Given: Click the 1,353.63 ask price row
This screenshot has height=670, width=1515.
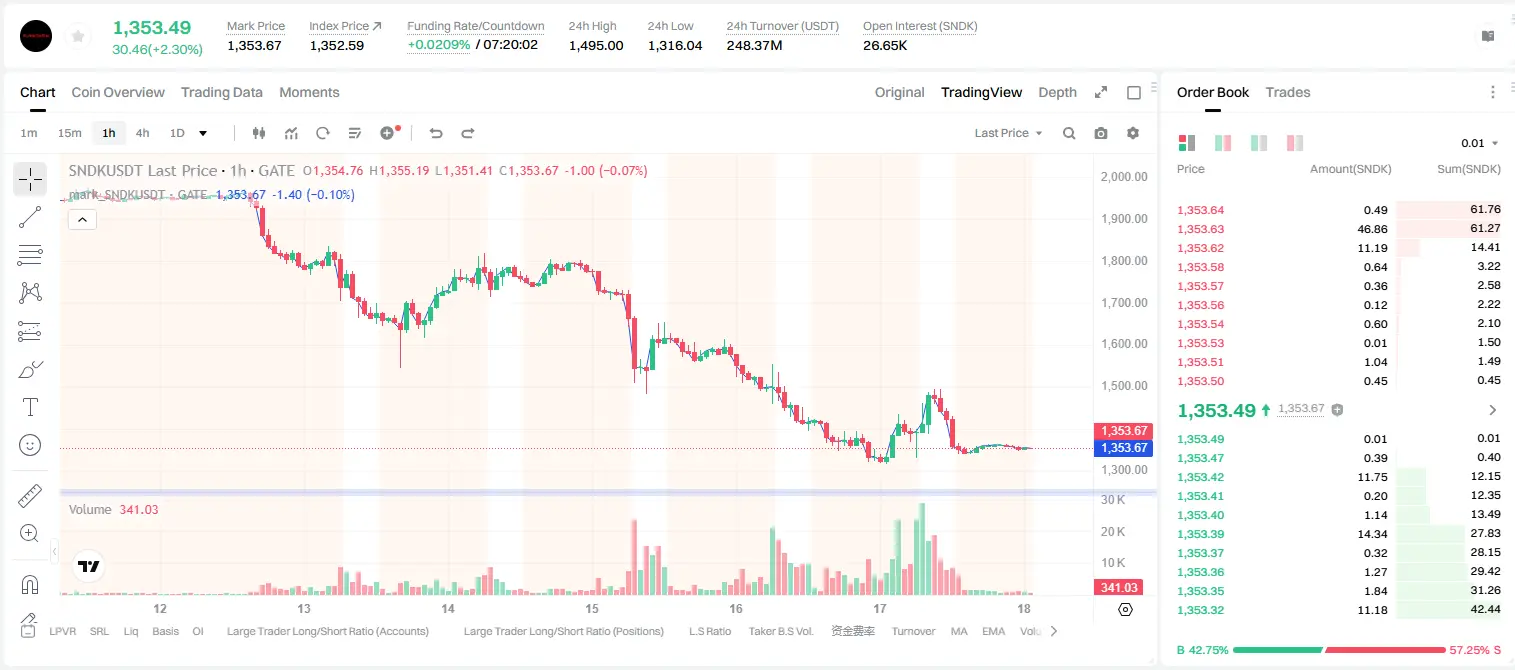Looking at the screenshot, I should [x=1338, y=229].
